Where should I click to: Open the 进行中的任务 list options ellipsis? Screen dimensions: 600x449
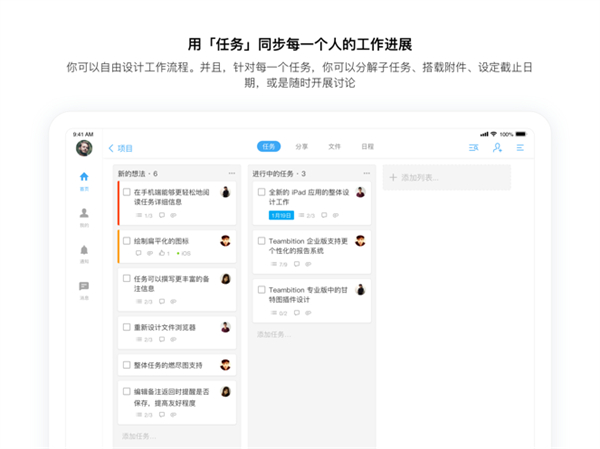coord(367,173)
